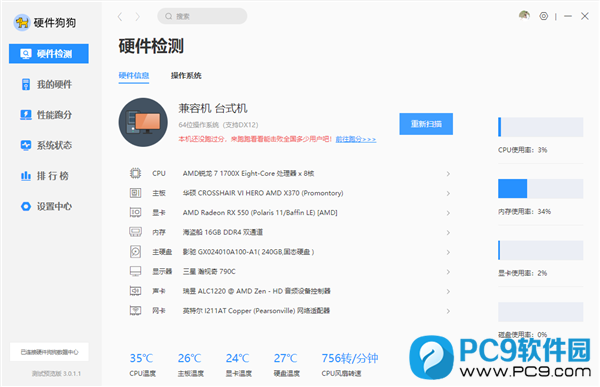Expand the CPU row chevron
600x387 pixels.
click(448, 174)
